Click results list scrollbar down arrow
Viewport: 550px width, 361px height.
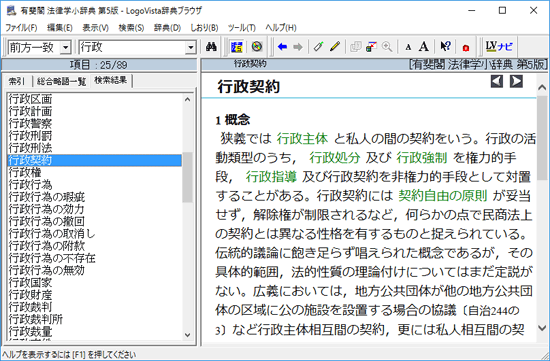[188, 335]
